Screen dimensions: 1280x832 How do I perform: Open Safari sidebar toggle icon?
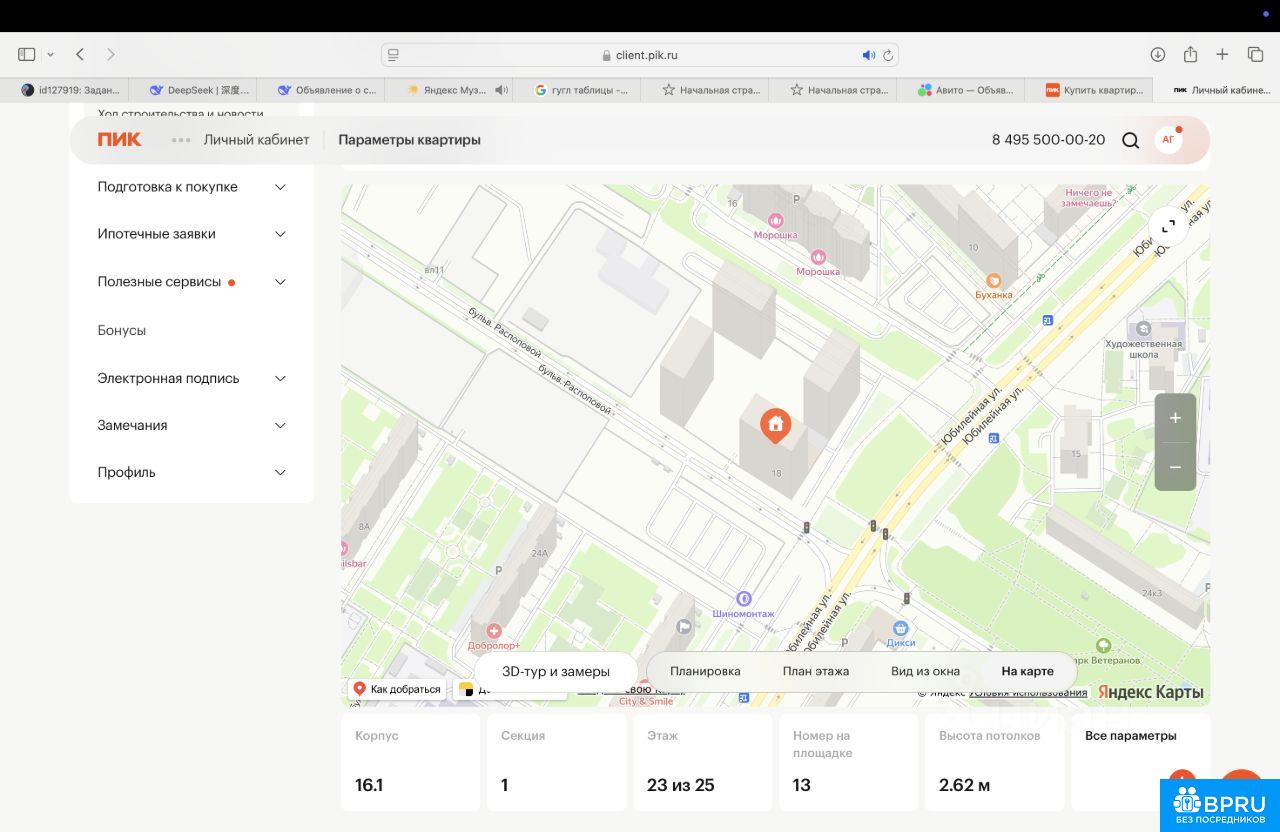click(x=27, y=54)
